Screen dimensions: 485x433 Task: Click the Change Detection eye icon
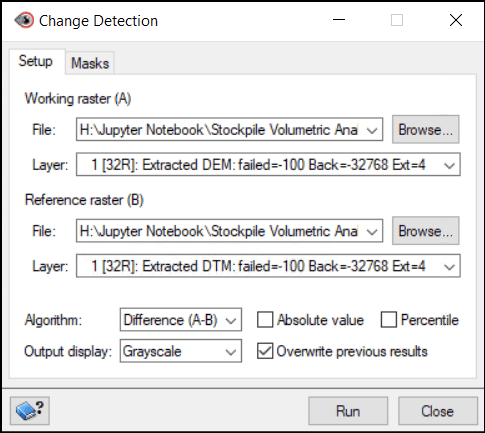pos(24,20)
